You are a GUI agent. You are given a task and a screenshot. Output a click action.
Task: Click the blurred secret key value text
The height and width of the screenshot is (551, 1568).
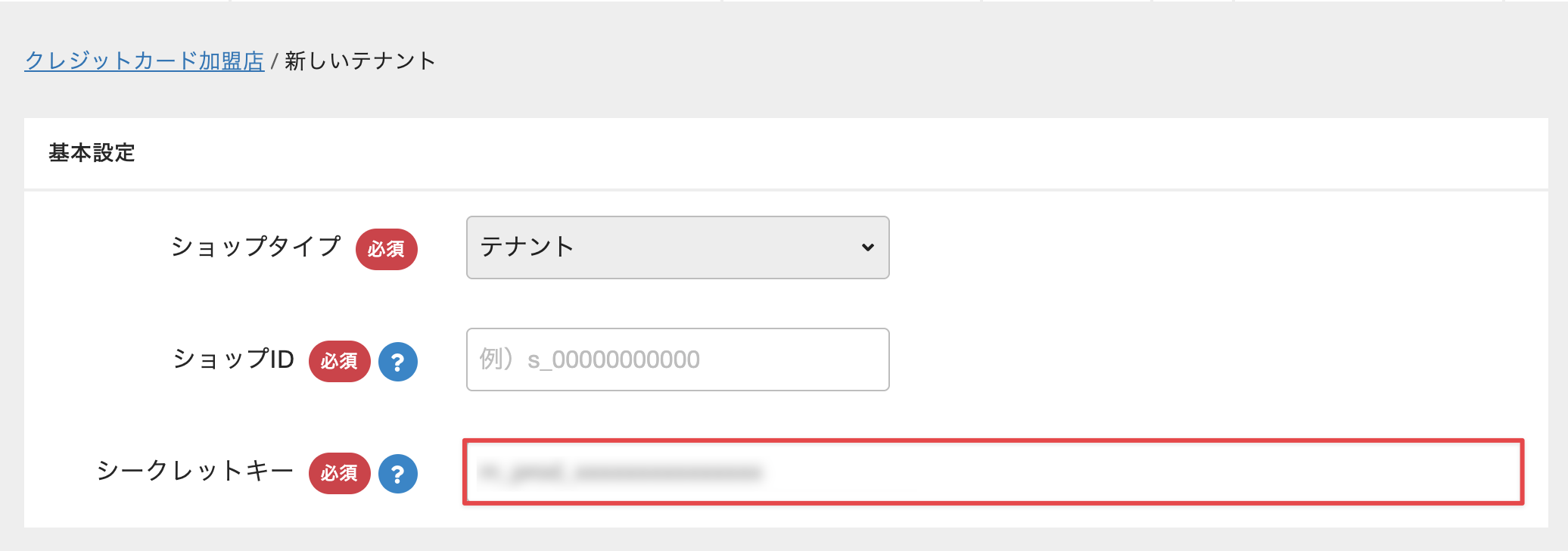[x=620, y=473]
